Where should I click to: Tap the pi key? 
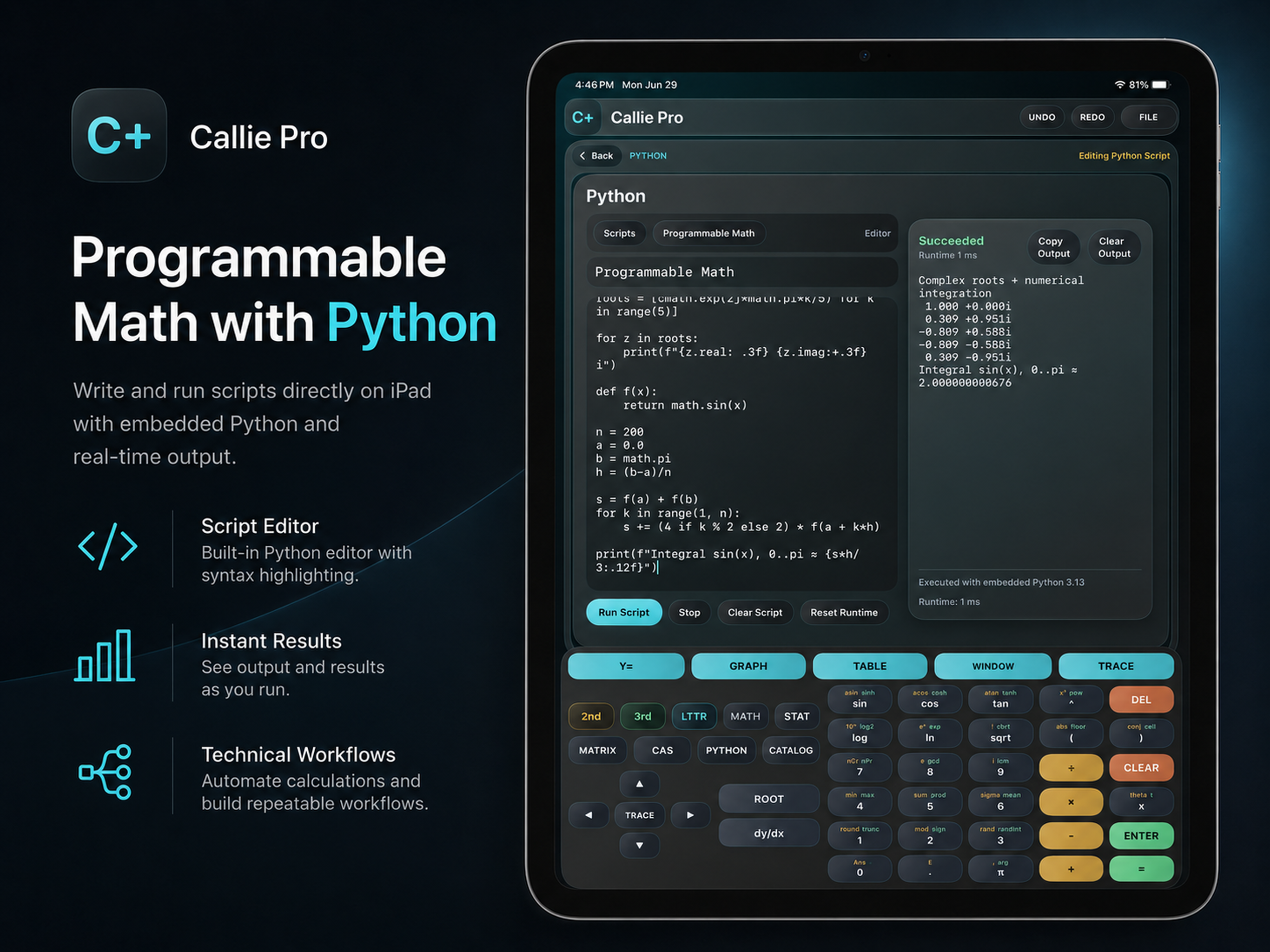click(1000, 869)
